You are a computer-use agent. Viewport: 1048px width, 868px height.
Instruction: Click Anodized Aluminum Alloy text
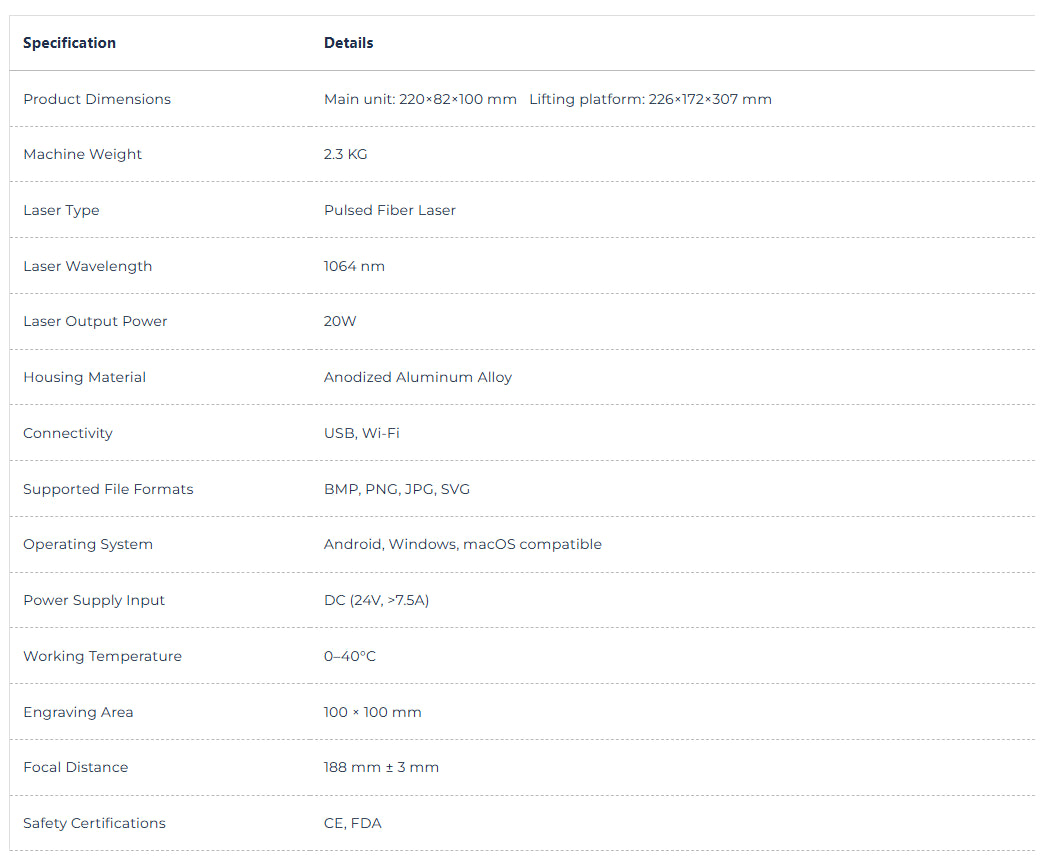pyautogui.click(x=417, y=377)
